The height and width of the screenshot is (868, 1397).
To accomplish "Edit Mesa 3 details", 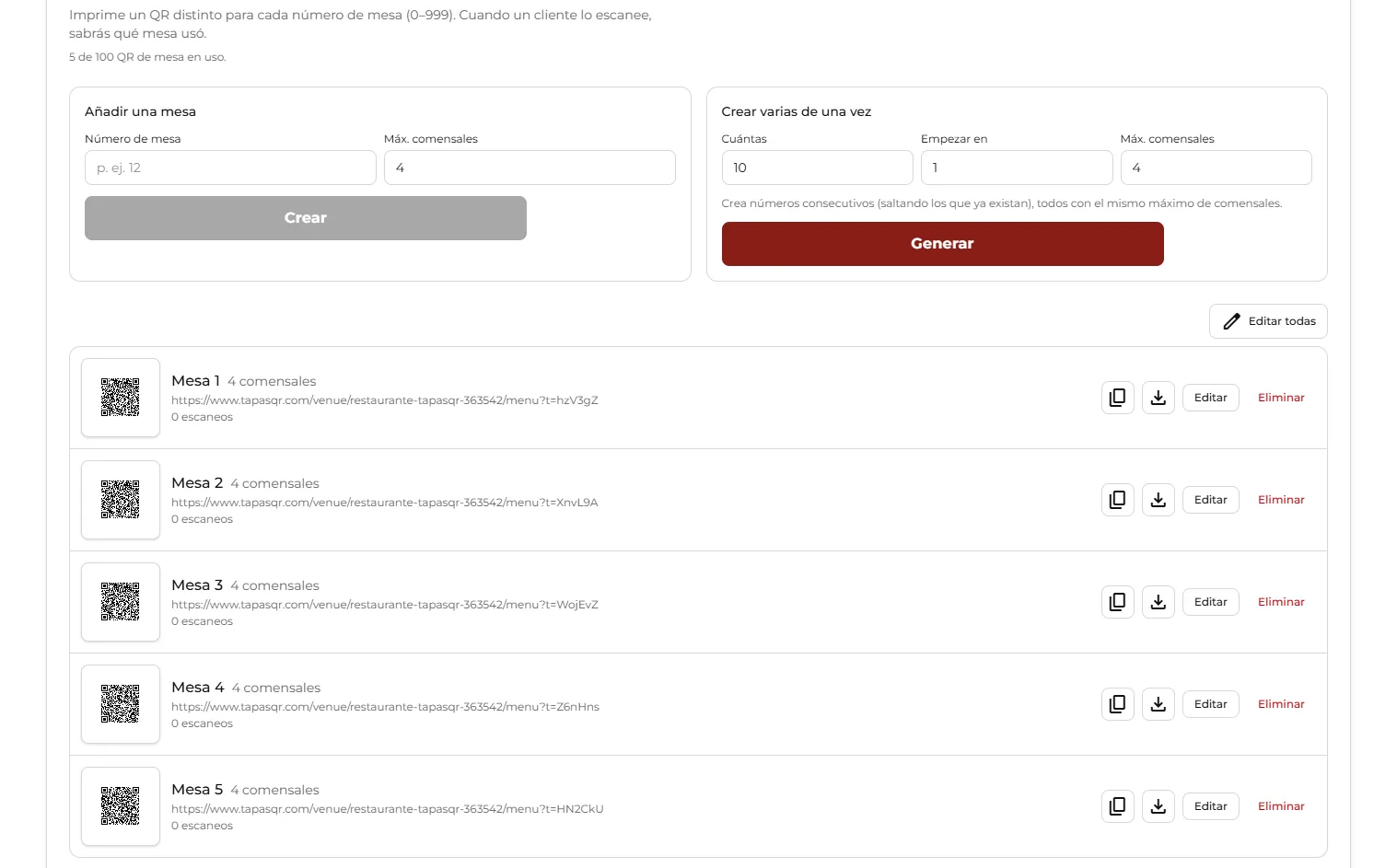I will point(1210,602).
